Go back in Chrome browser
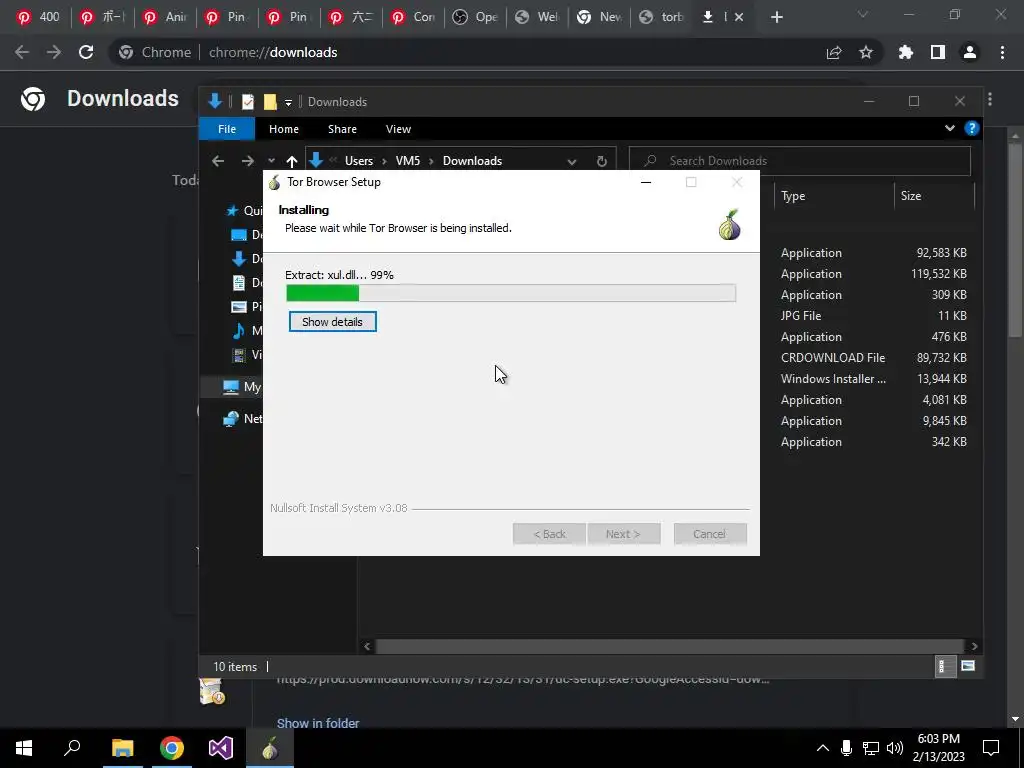Screen dimensions: 1024x768 [x=22, y=52]
